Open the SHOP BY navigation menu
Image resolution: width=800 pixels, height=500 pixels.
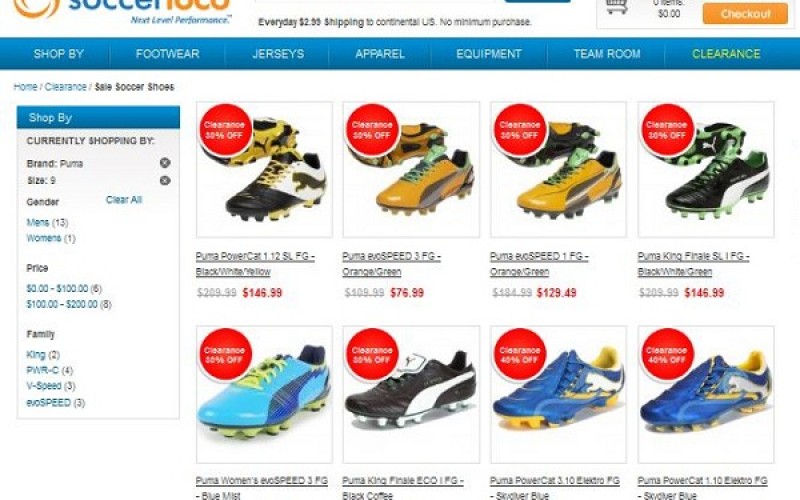pyautogui.click(x=59, y=54)
